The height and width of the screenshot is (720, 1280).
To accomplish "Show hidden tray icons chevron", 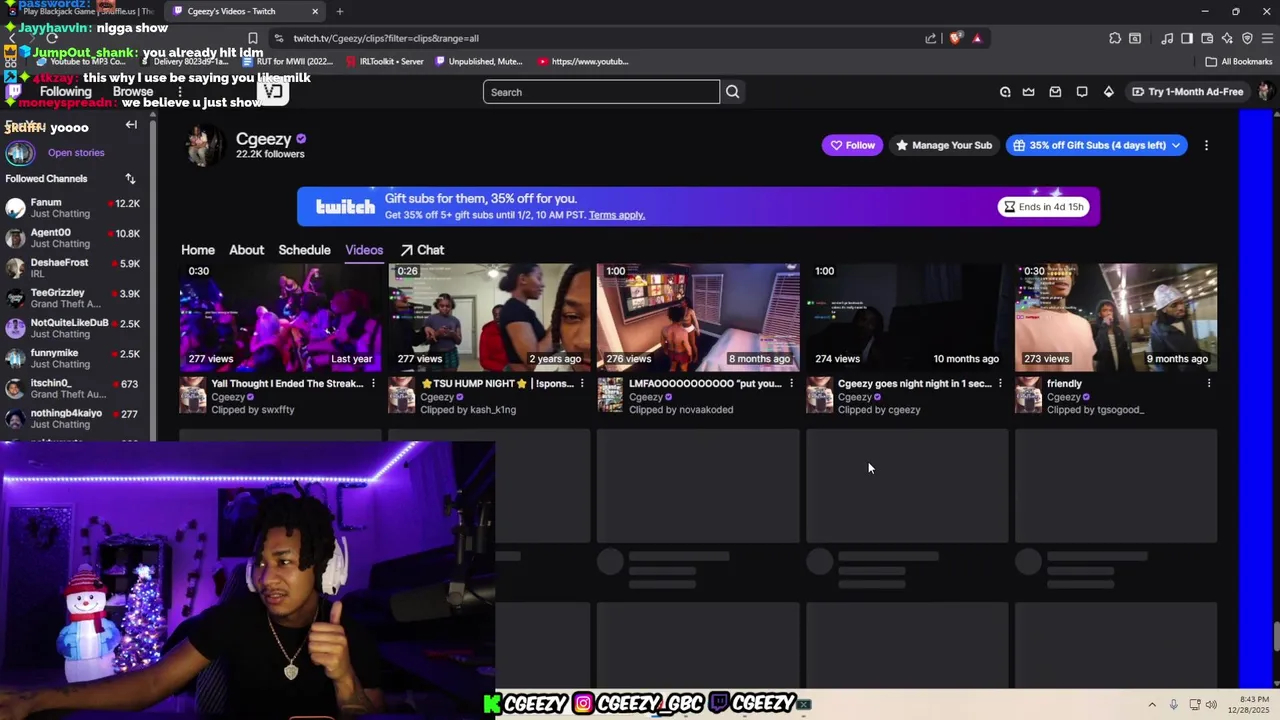I will [1152, 705].
